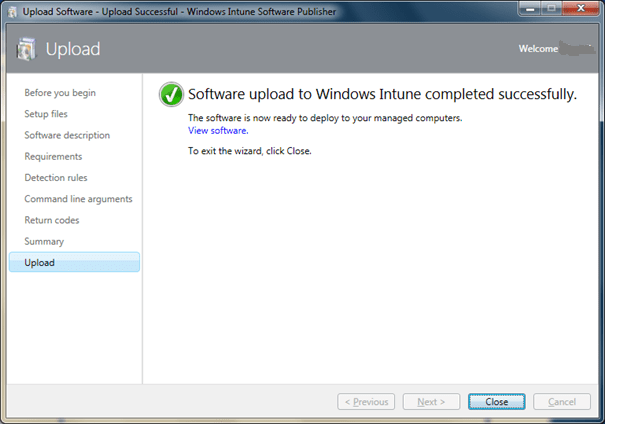Open the Detection rules step
This screenshot has height=424, width=627.
(x=56, y=178)
